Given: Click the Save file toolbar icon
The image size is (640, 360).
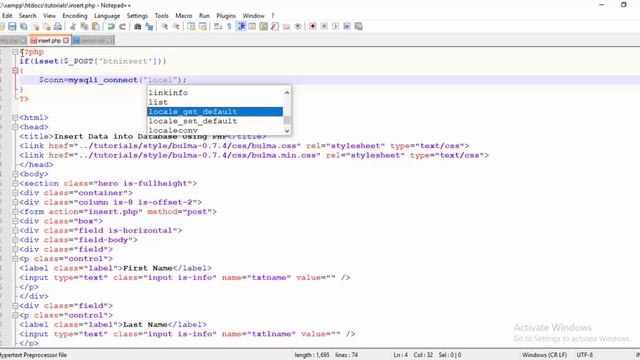Looking at the screenshot, I should 12,27.
